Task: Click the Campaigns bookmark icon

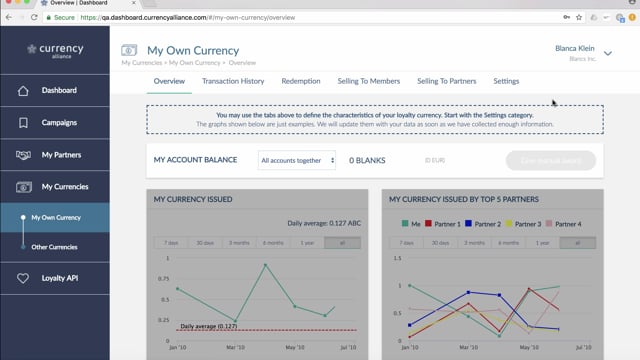Action: 23,122
